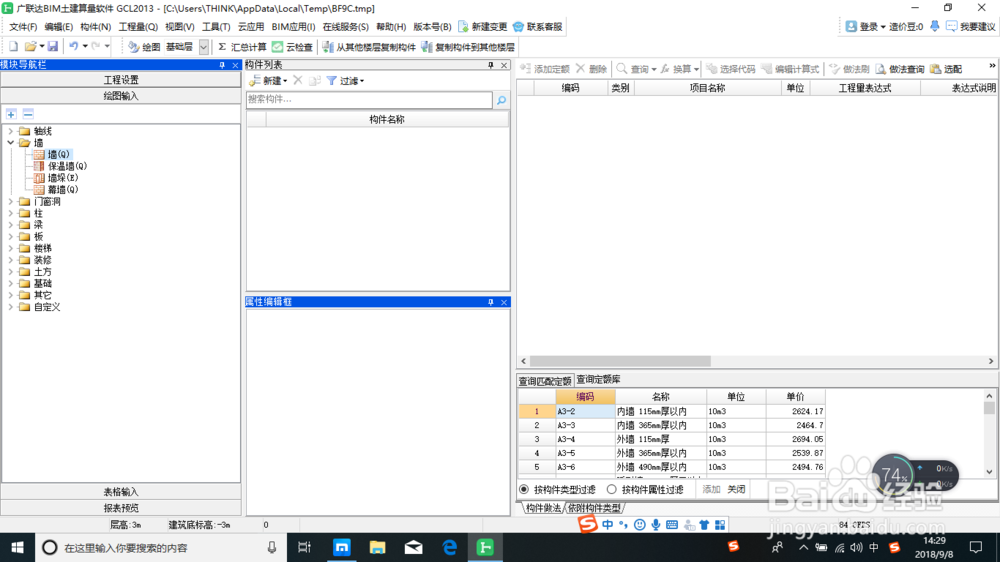Click the open folder toolbar icon
This screenshot has height=562, width=1000.
pos(30,47)
